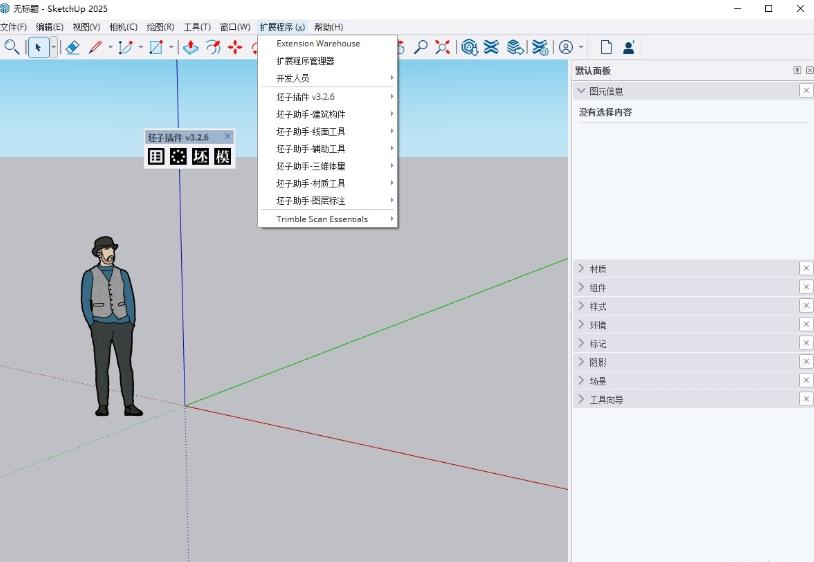Viewport: 814px width, 562px height.
Task: Click the double-chevron icon beside 3D Warehouse
Action: (x=491, y=47)
